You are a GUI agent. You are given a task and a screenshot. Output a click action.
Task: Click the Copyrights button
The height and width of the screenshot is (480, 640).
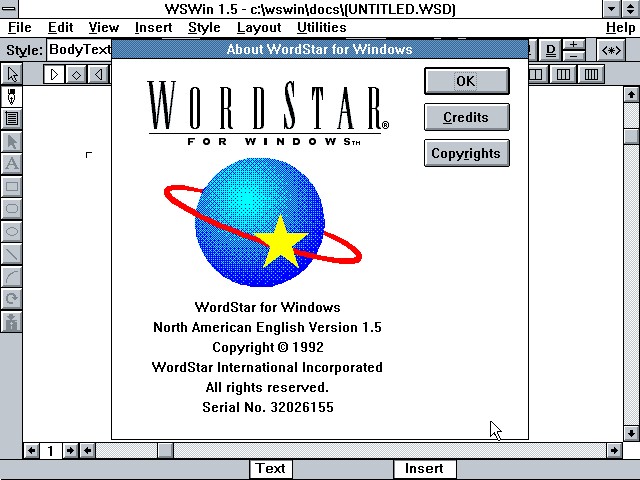coord(466,153)
